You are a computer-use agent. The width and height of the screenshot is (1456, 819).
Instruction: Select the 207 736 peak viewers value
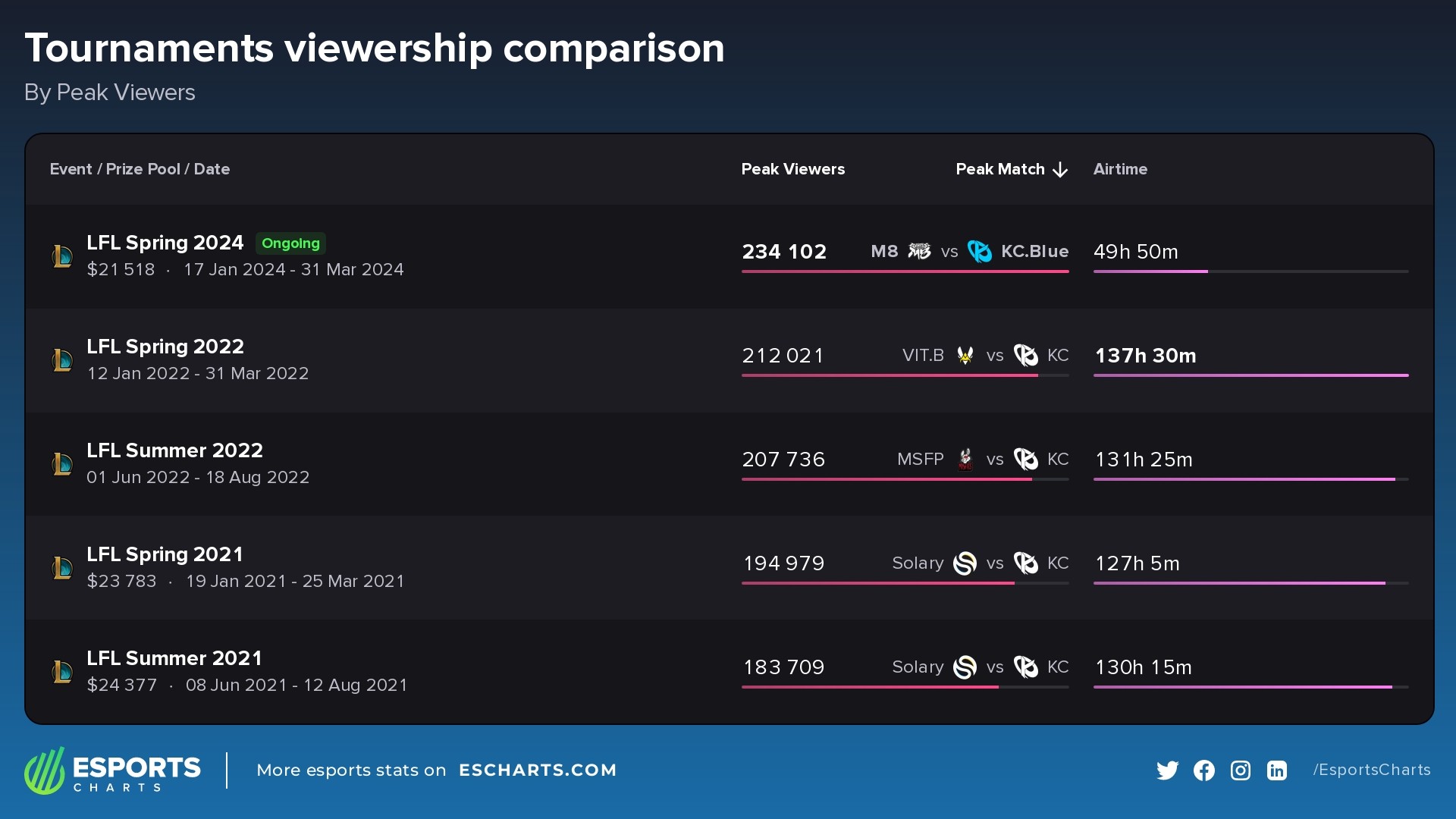tap(783, 460)
